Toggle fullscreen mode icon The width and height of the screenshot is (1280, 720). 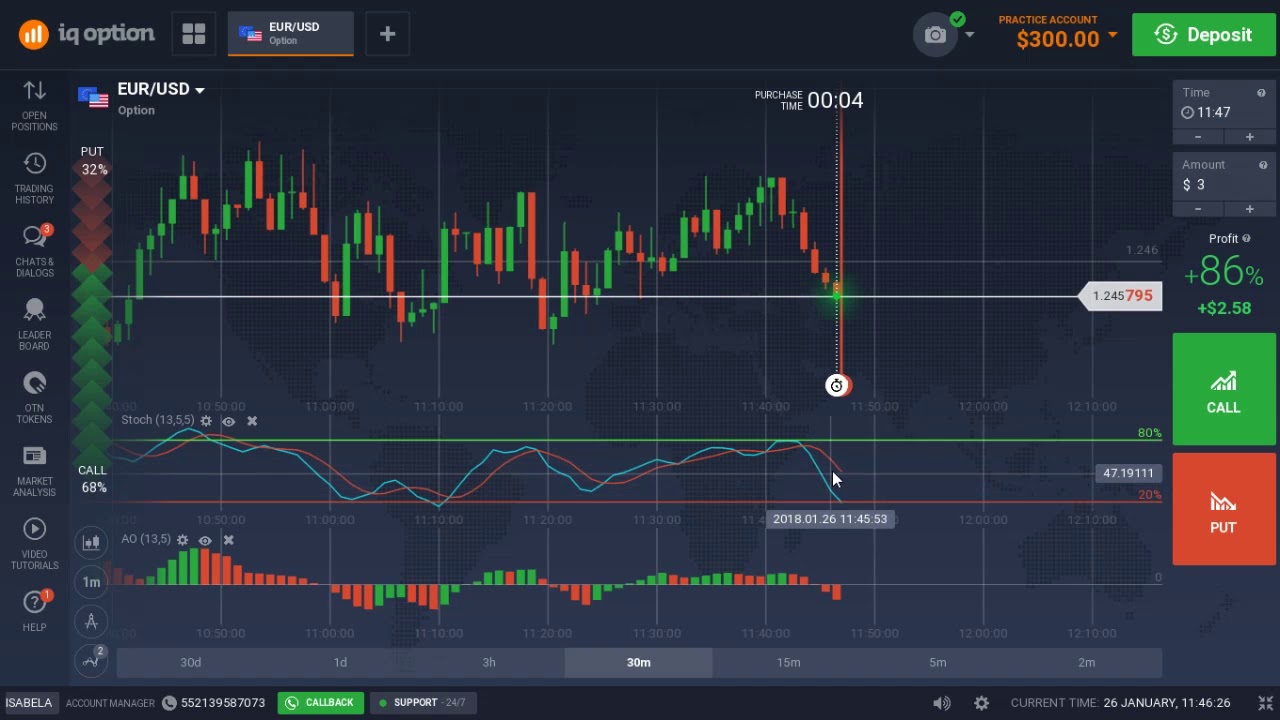pos(1264,702)
